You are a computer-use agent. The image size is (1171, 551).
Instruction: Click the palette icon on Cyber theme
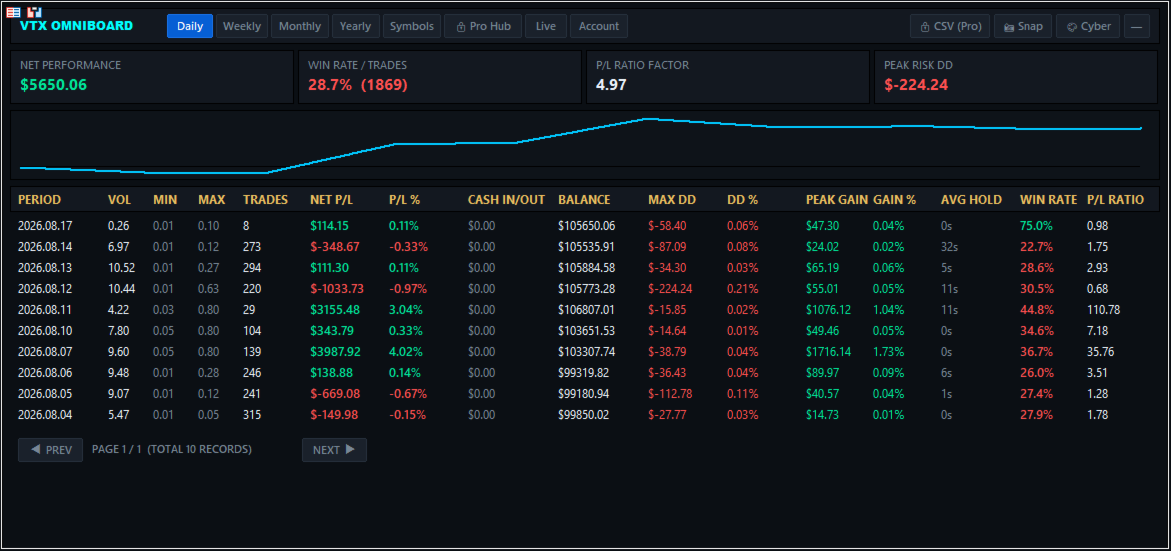point(1071,26)
